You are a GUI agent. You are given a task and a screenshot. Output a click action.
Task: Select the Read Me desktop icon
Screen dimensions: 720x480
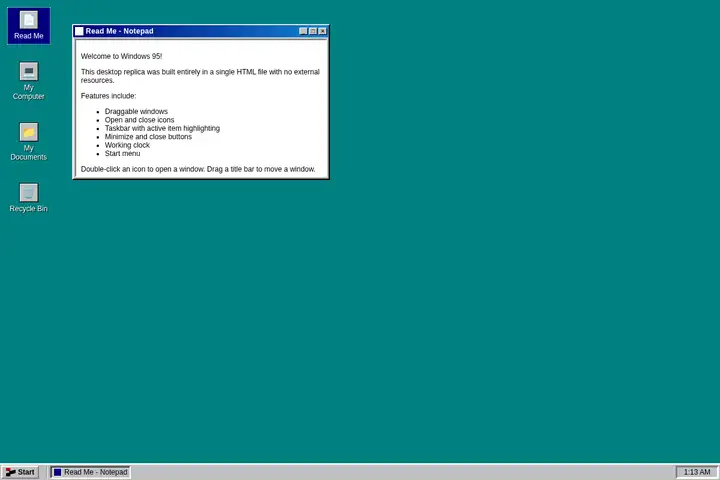pyautogui.click(x=28, y=26)
